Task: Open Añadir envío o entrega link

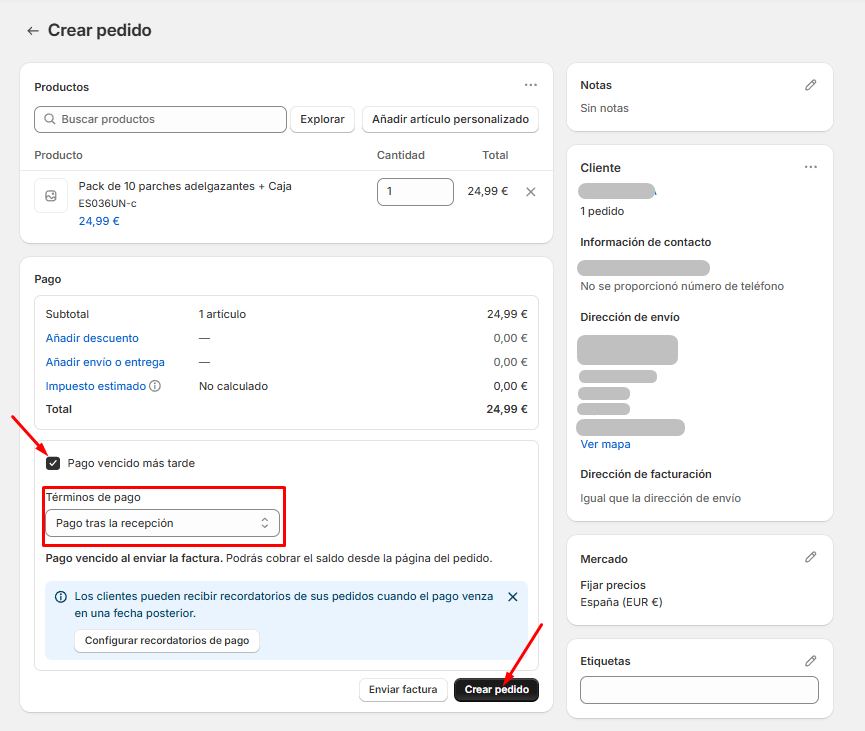Action: click(105, 362)
